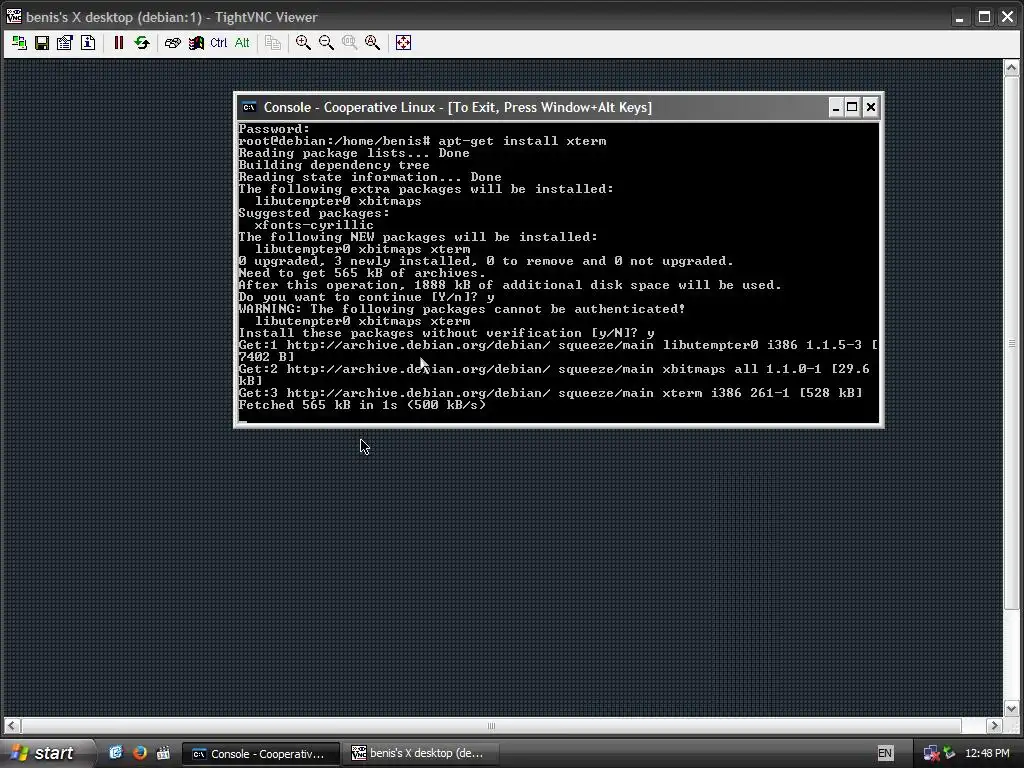Open the connection options icon
This screenshot has width=1024, height=768.
click(65, 43)
